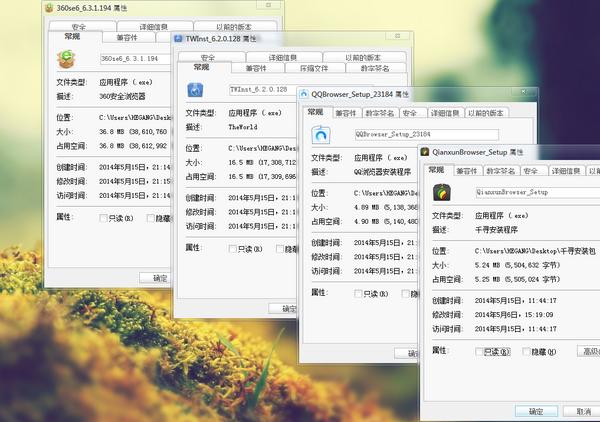Open 高级 button in QianxunBrowser_Setup window

pyautogui.click(x=589, y=351)
